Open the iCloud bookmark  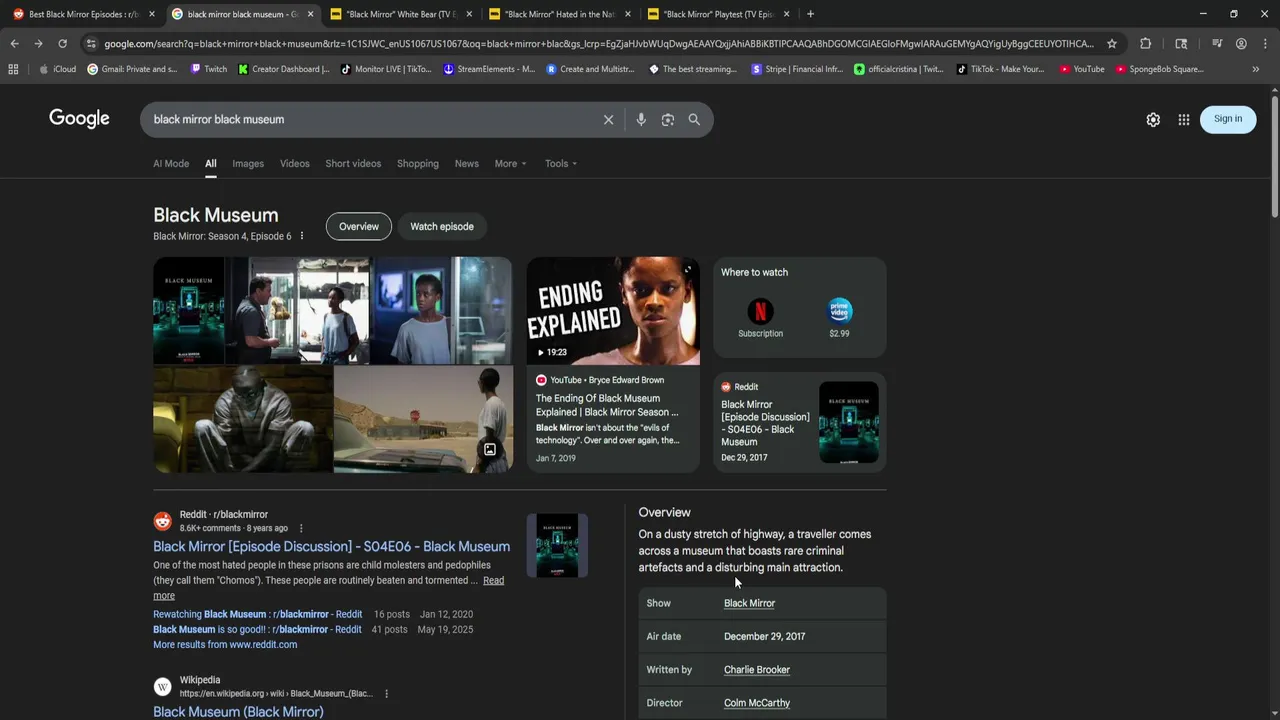(x=58, y=69)
